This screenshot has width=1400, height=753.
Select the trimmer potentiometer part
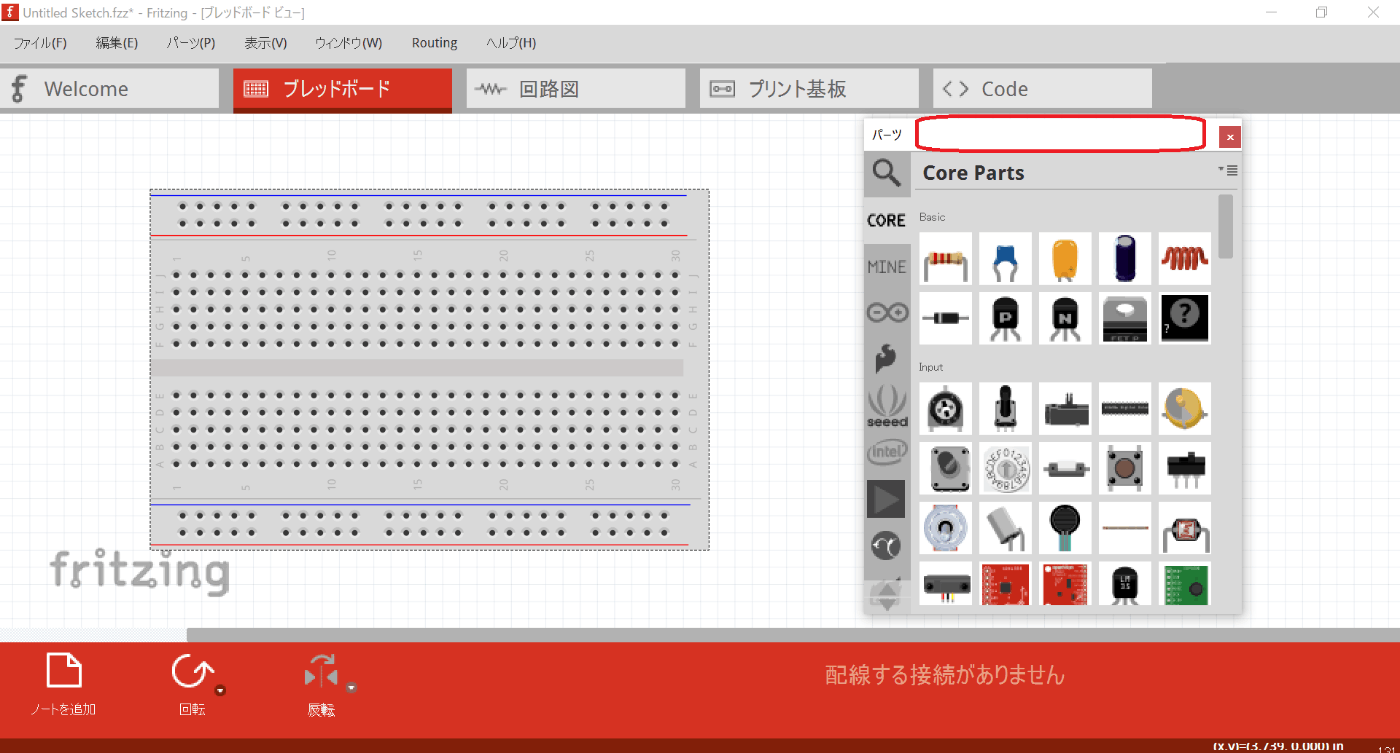945,408
